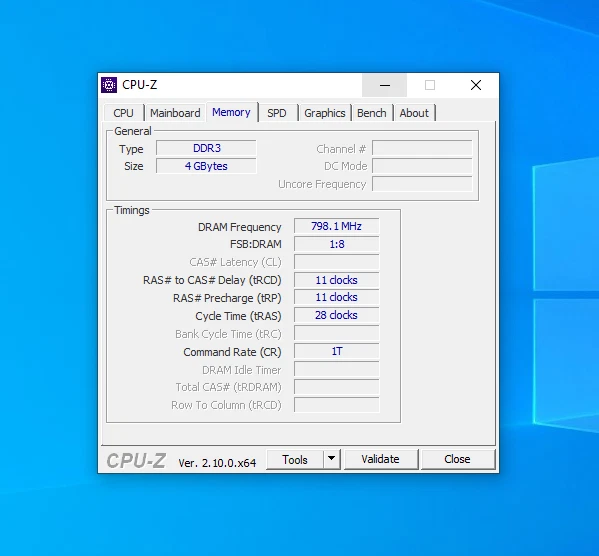Click the 1T Command Rate value
599x556 pixels.
337,351
